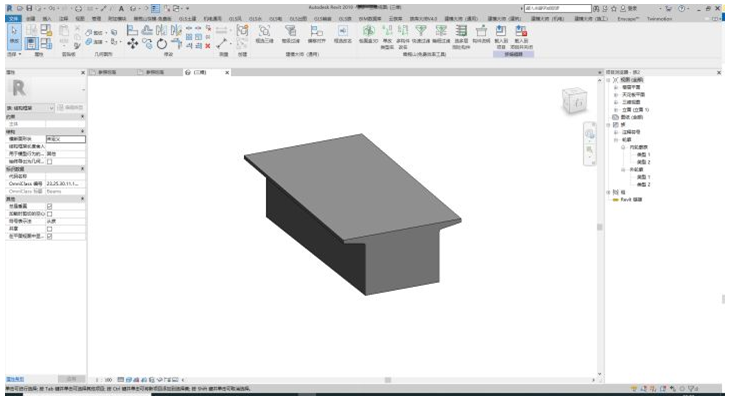This screenshot has height=398, width=731.
Task: Toggle the 加载时剪切的空心 checkbox
Action: pyautogui.click(x=49, y=213)
